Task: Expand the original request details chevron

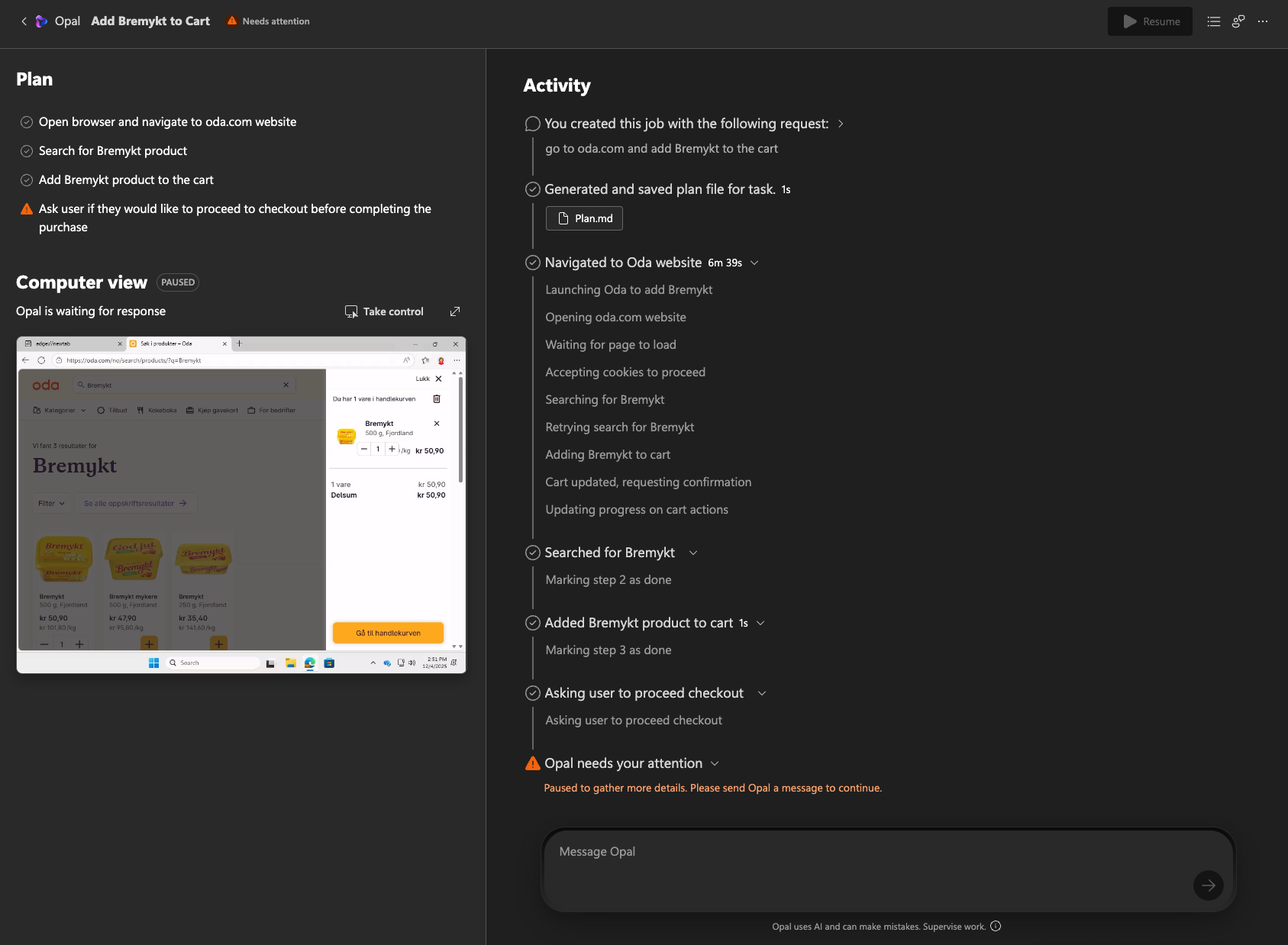Action: click(841, 124)
